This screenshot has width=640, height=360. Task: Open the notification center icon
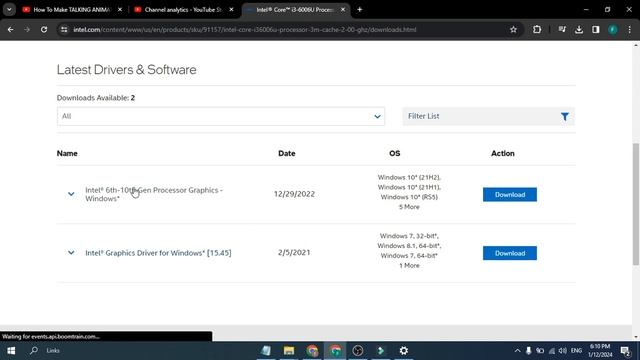pos(625,351)
